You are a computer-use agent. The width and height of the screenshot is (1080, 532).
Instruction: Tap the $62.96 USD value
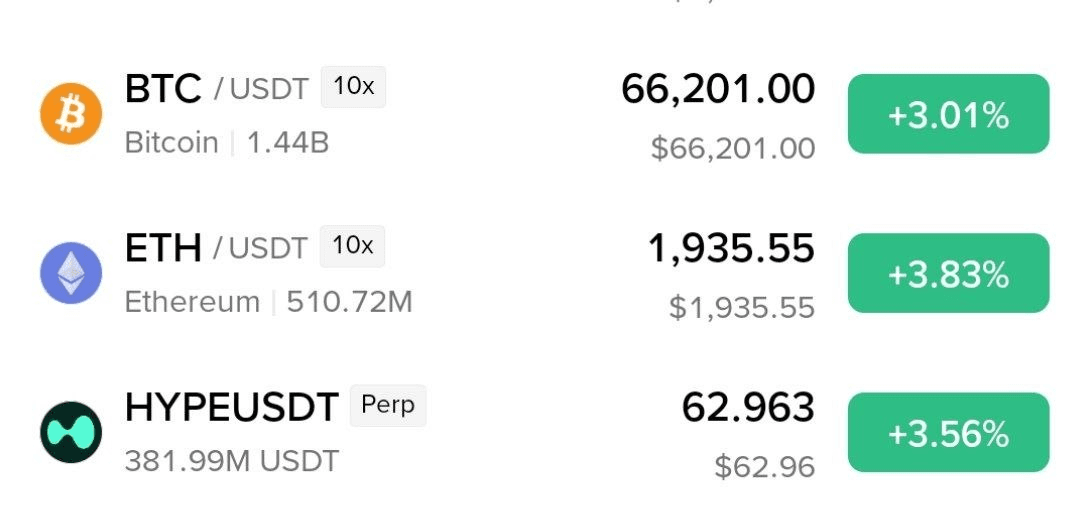[765, 467]
